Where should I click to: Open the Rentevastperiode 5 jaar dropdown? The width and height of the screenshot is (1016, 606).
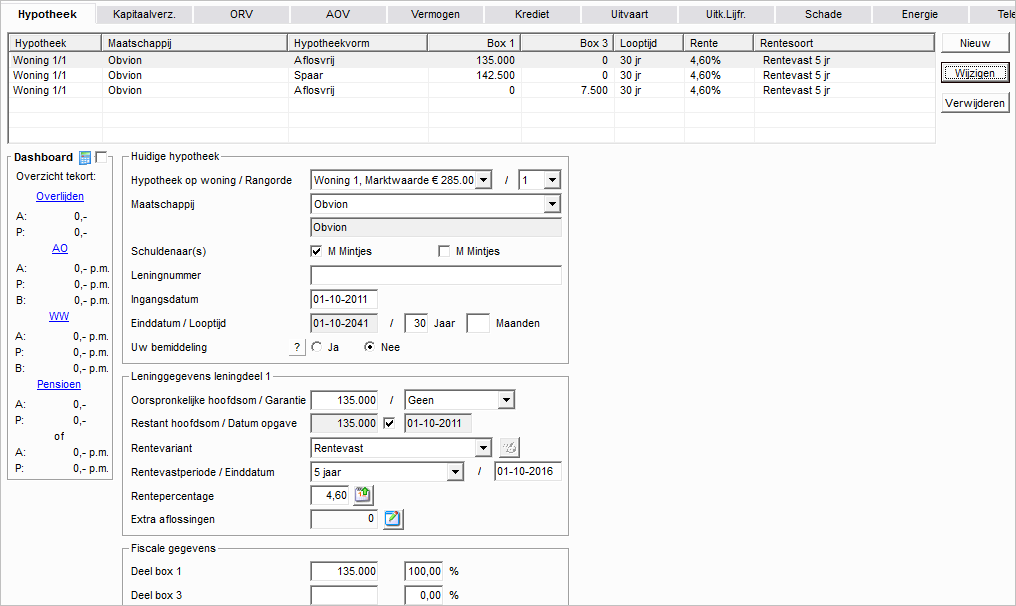pos(456,472)
